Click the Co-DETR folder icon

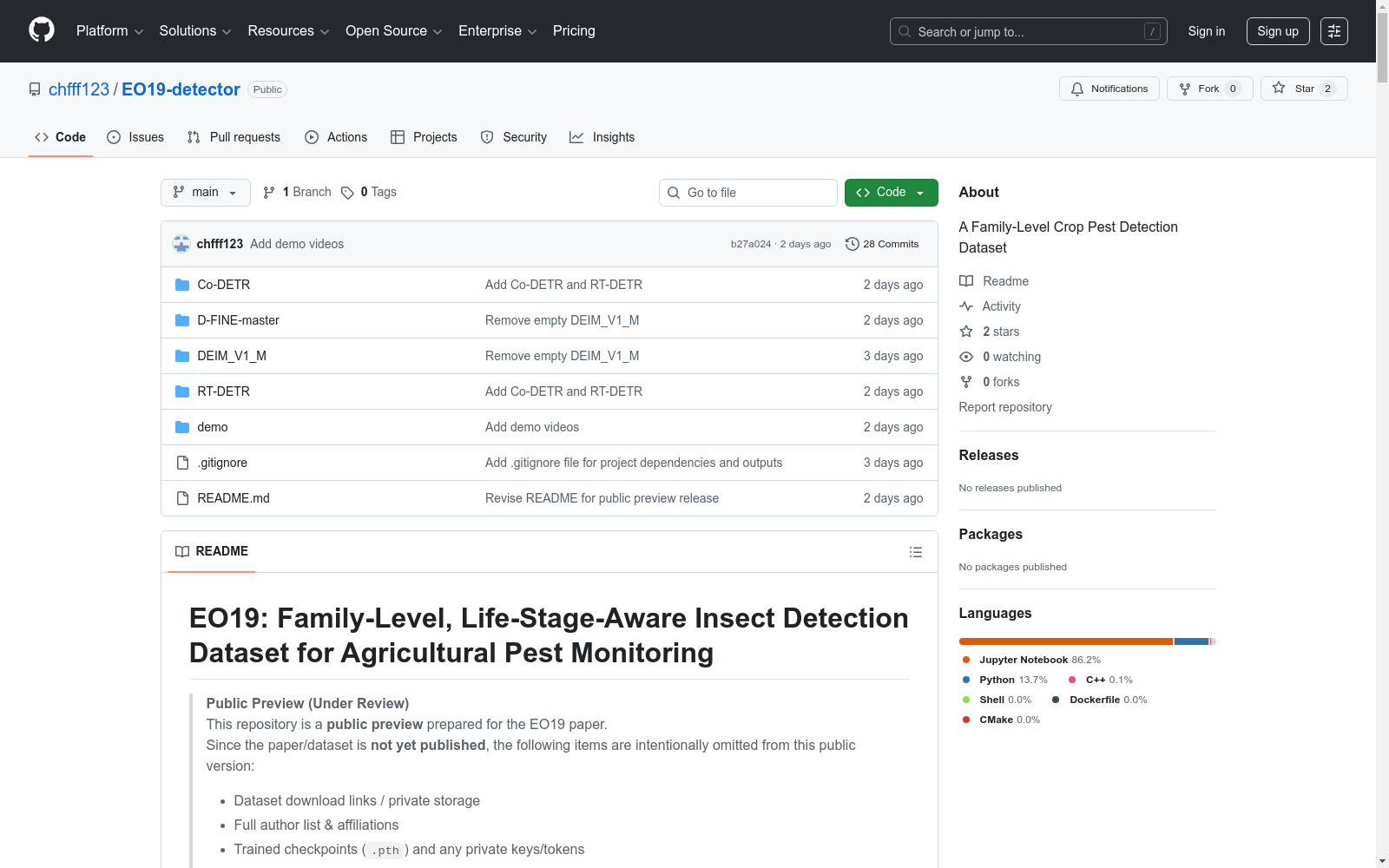coord(182,285)
